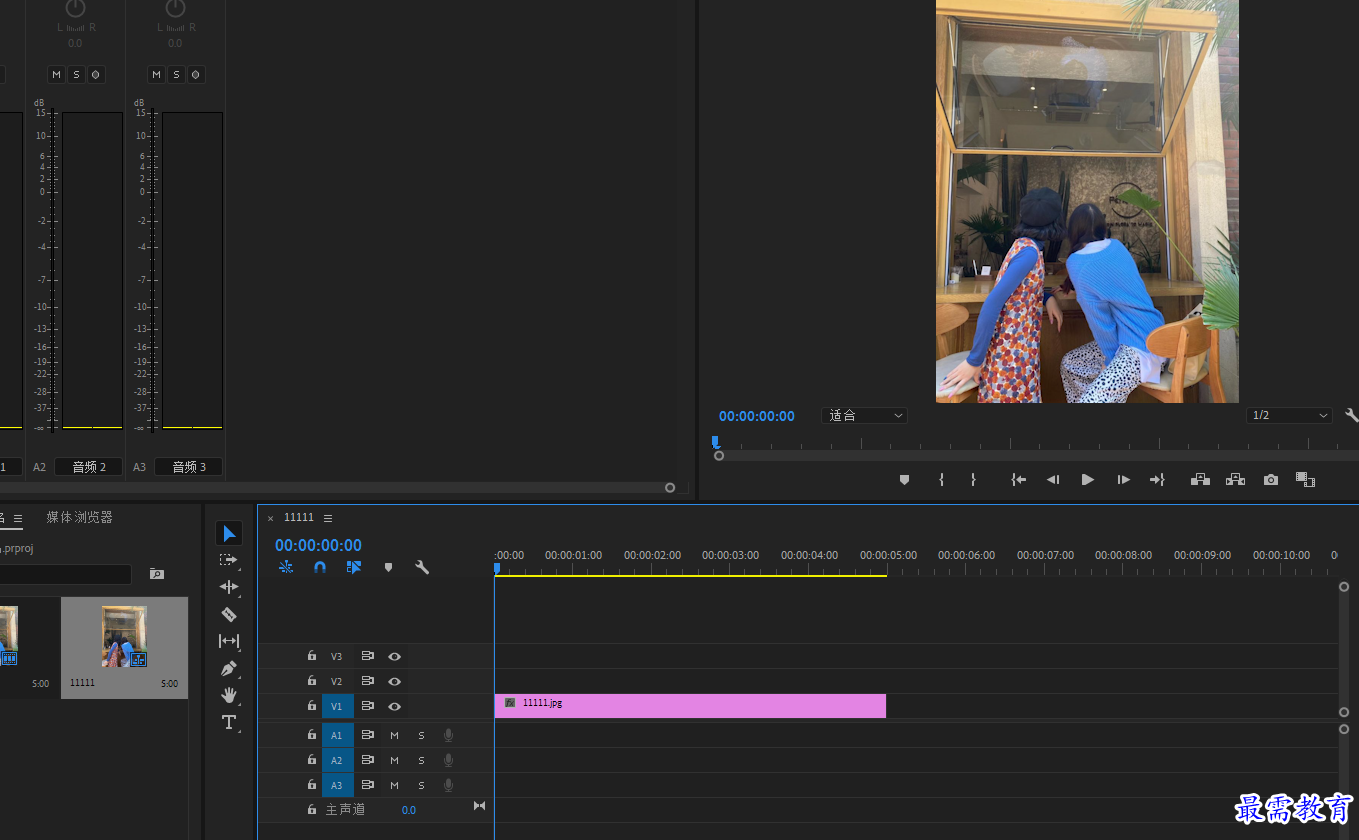Hide track V1 with eye icon

pyautogui.click(x=395, y=706)
